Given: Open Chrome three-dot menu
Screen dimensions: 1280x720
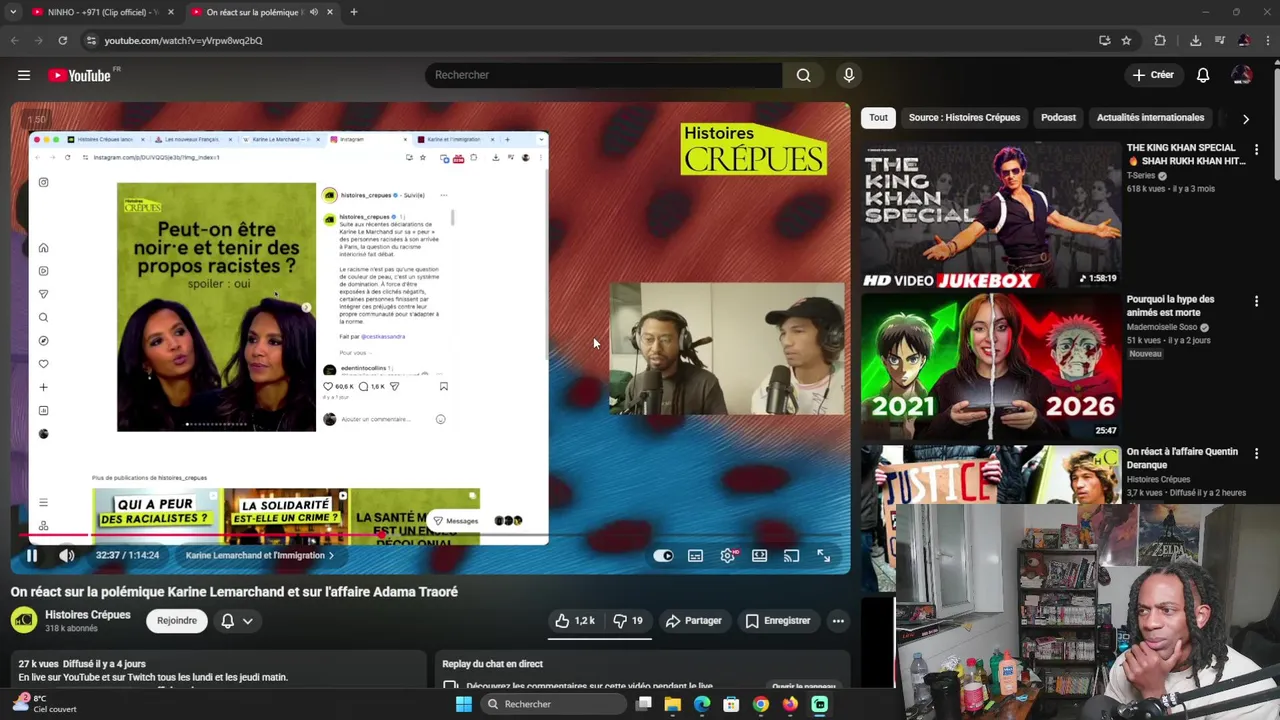Looking at the screenshot, I should point(1266,40).
